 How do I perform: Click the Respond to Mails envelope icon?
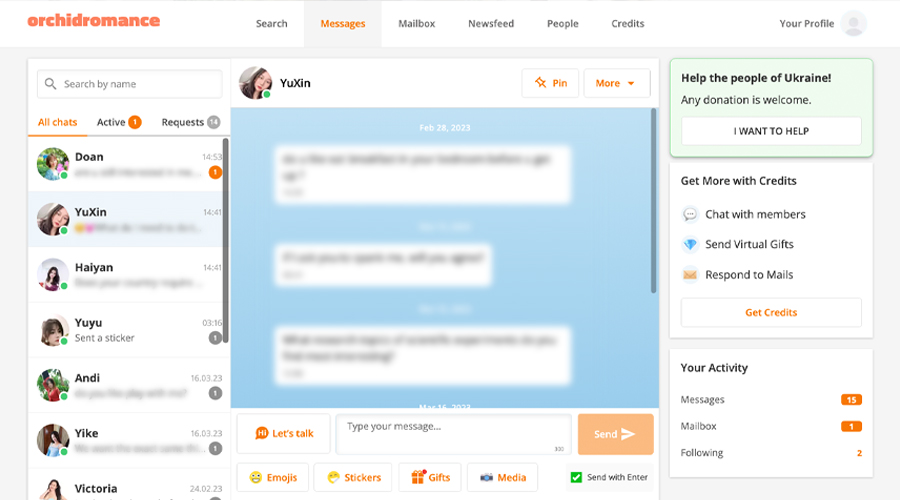click(690, 275)
